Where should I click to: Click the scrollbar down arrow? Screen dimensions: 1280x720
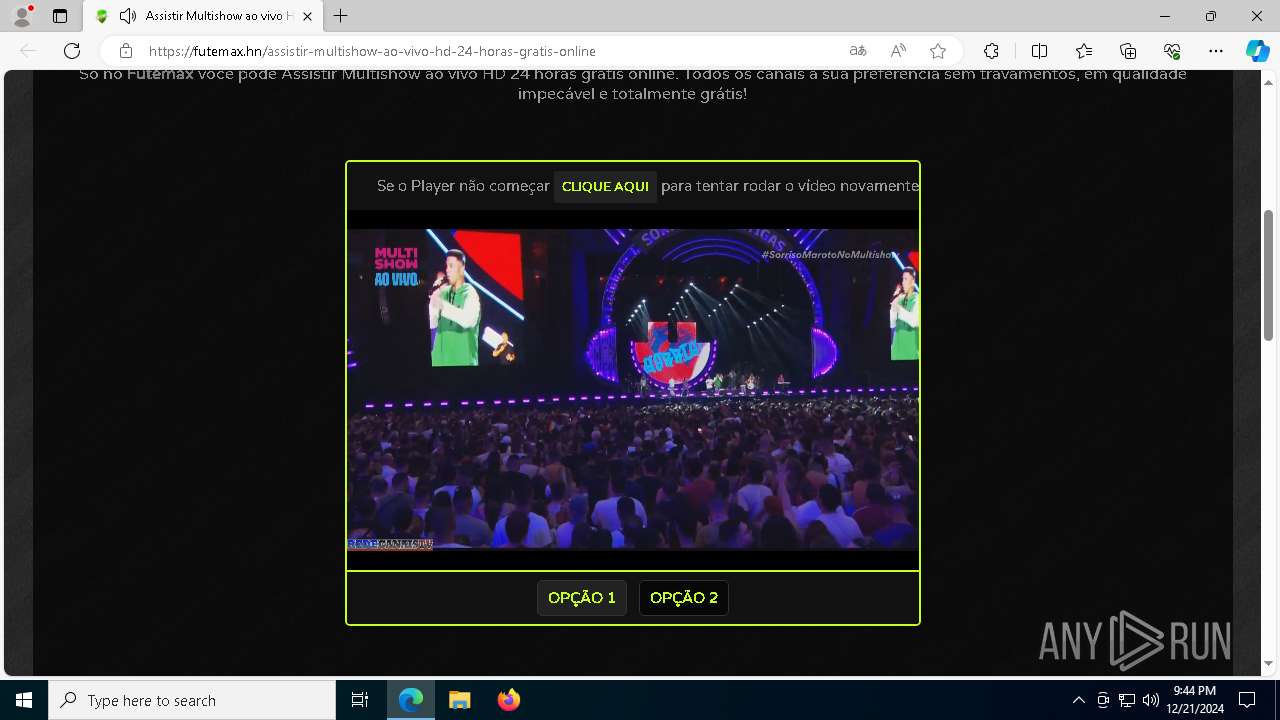click(1270, 664)
